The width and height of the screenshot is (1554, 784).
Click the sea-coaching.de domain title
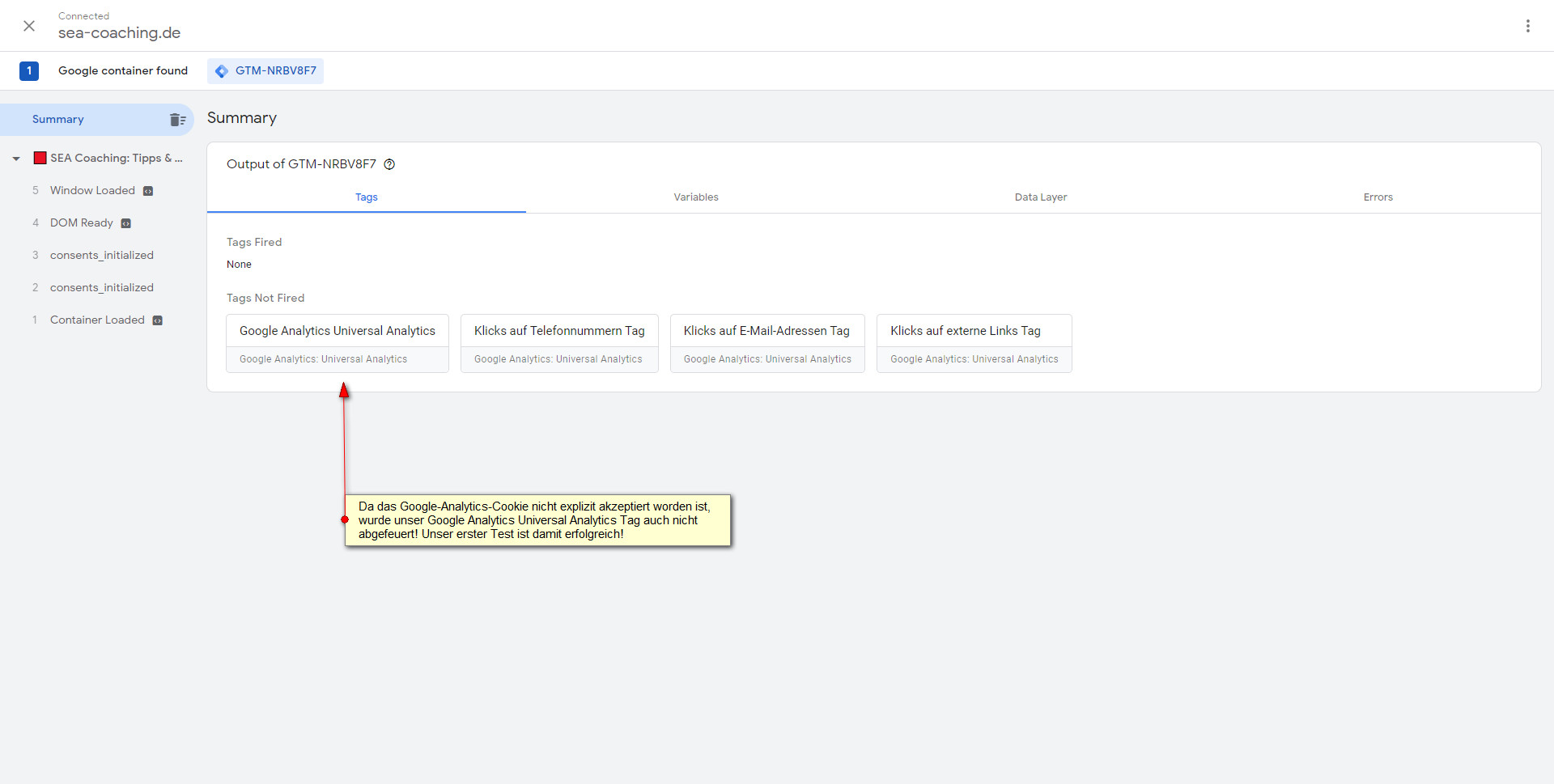tap(119, 33)
